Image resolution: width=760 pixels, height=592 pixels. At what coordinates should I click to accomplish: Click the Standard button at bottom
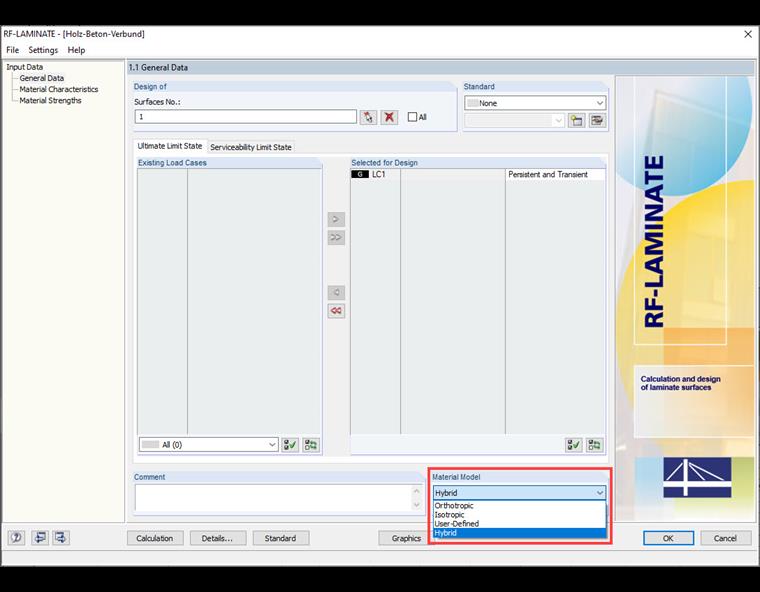coord(280,538)
